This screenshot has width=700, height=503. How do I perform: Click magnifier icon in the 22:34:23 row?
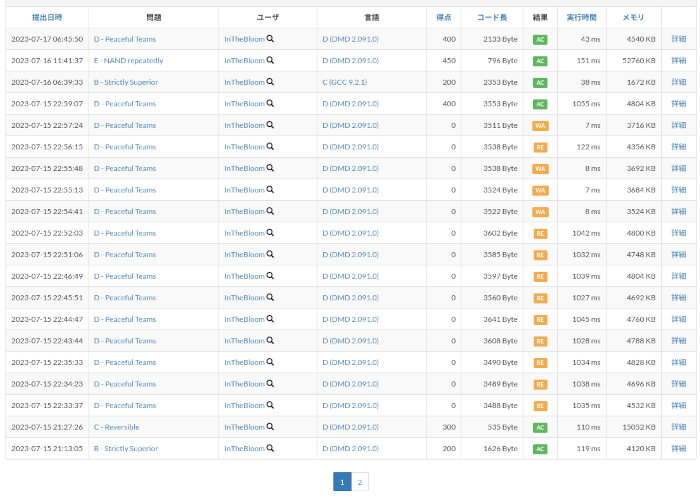(270, 383)
